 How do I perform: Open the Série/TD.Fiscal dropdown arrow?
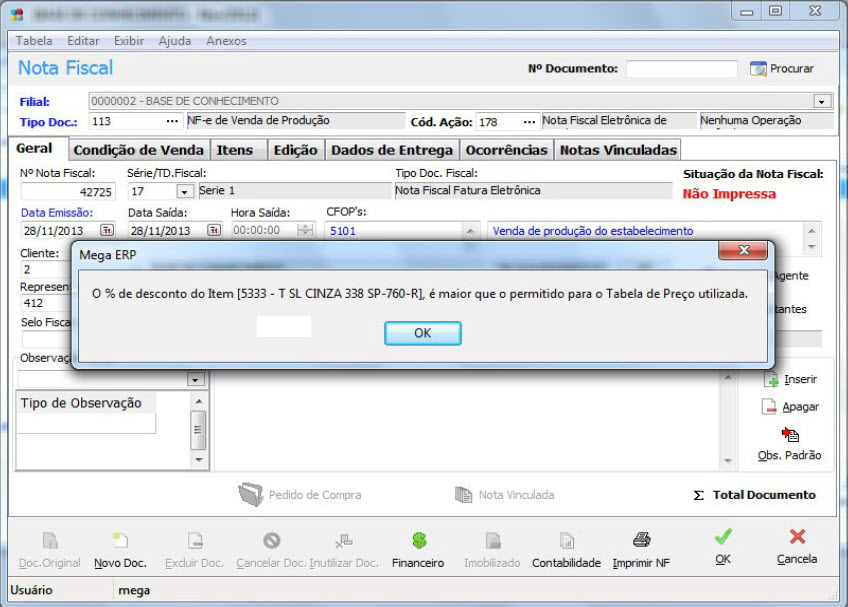[185, 191]
